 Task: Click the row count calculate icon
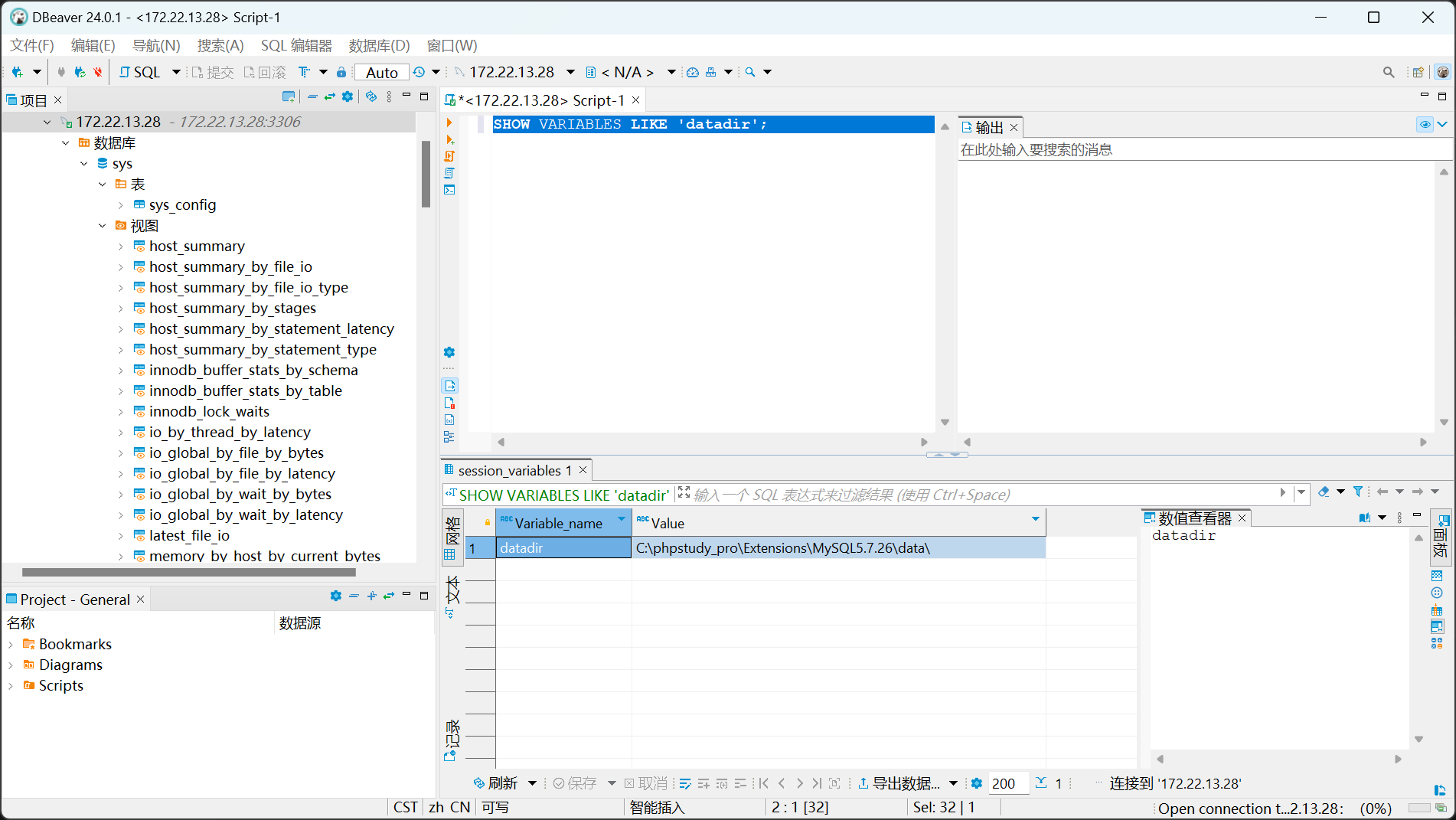coord(1041,782)
